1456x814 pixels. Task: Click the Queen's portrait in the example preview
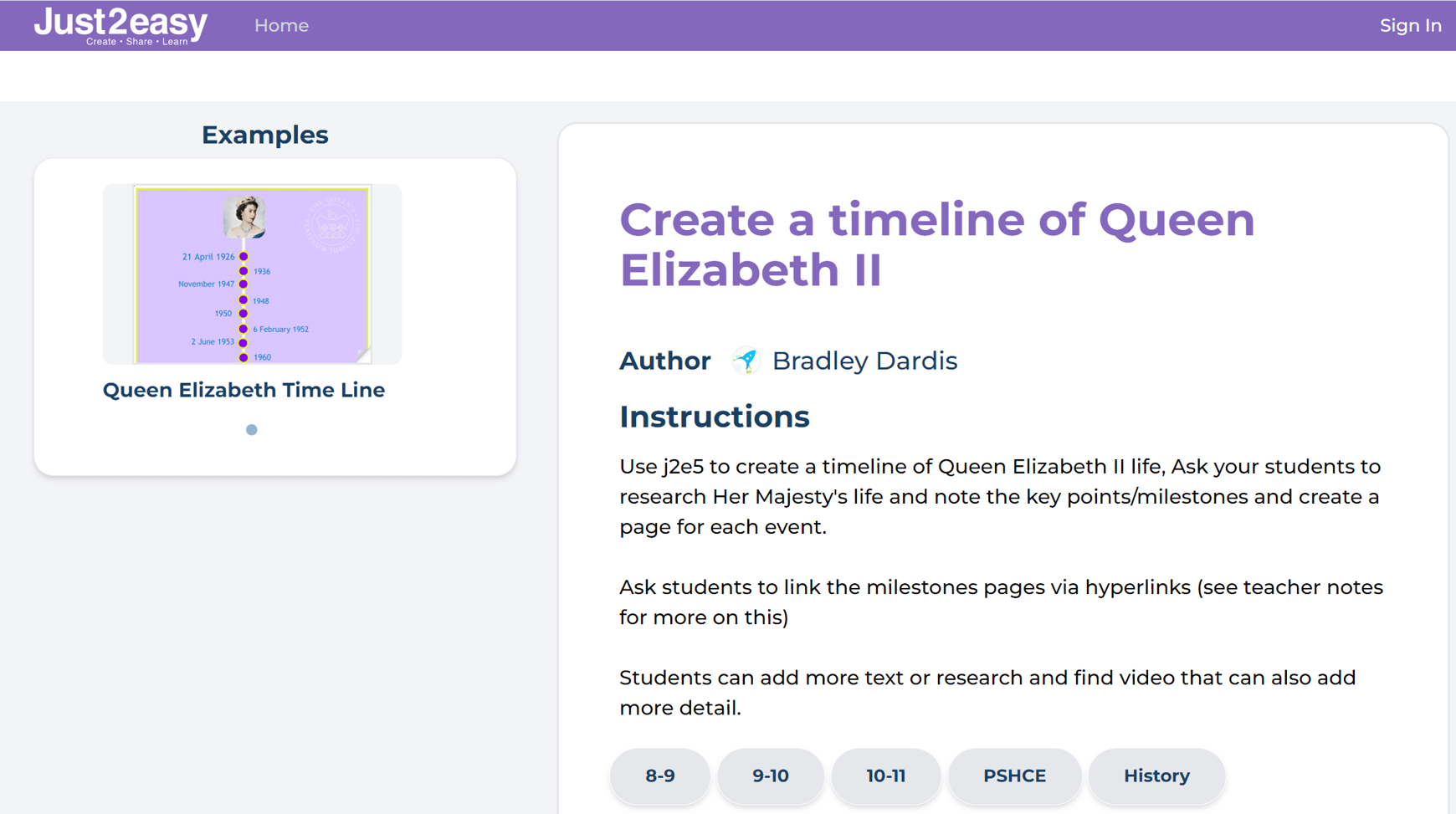coord(244,215)
